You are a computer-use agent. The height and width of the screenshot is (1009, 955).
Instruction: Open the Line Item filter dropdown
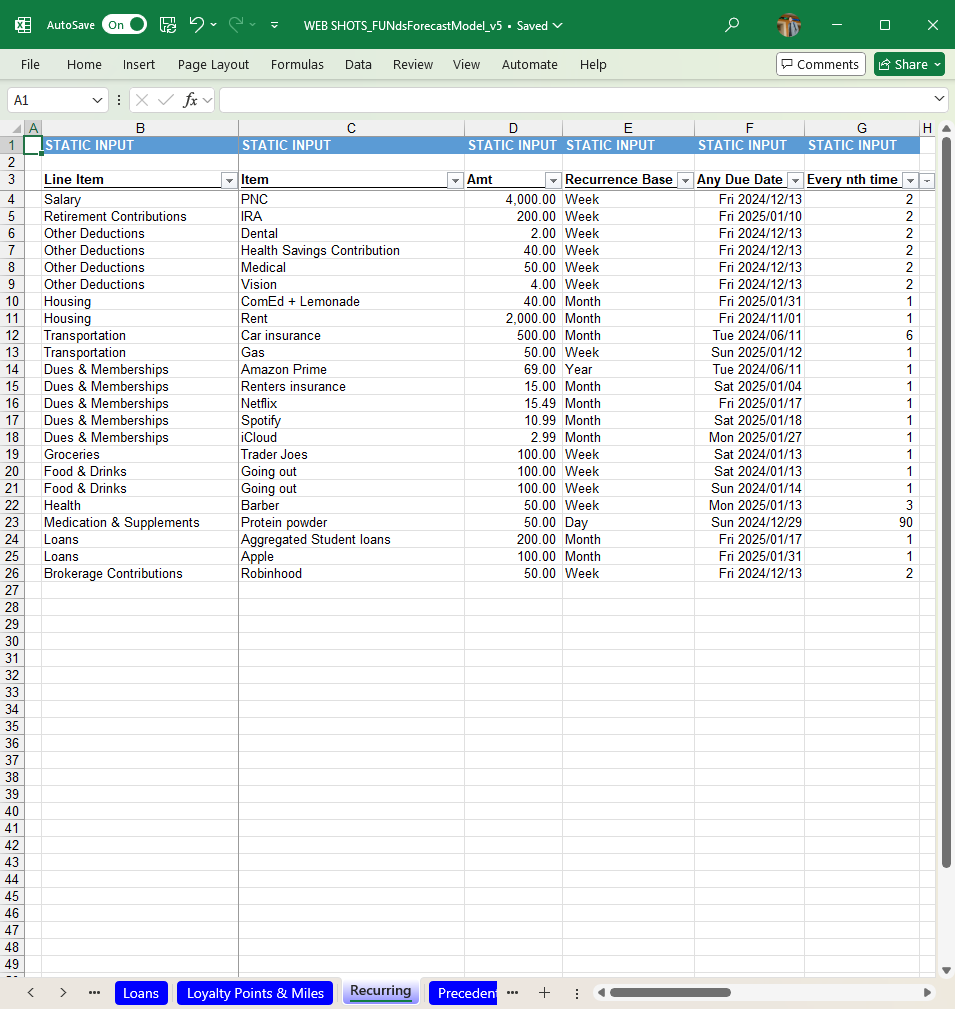click(228, 181)
